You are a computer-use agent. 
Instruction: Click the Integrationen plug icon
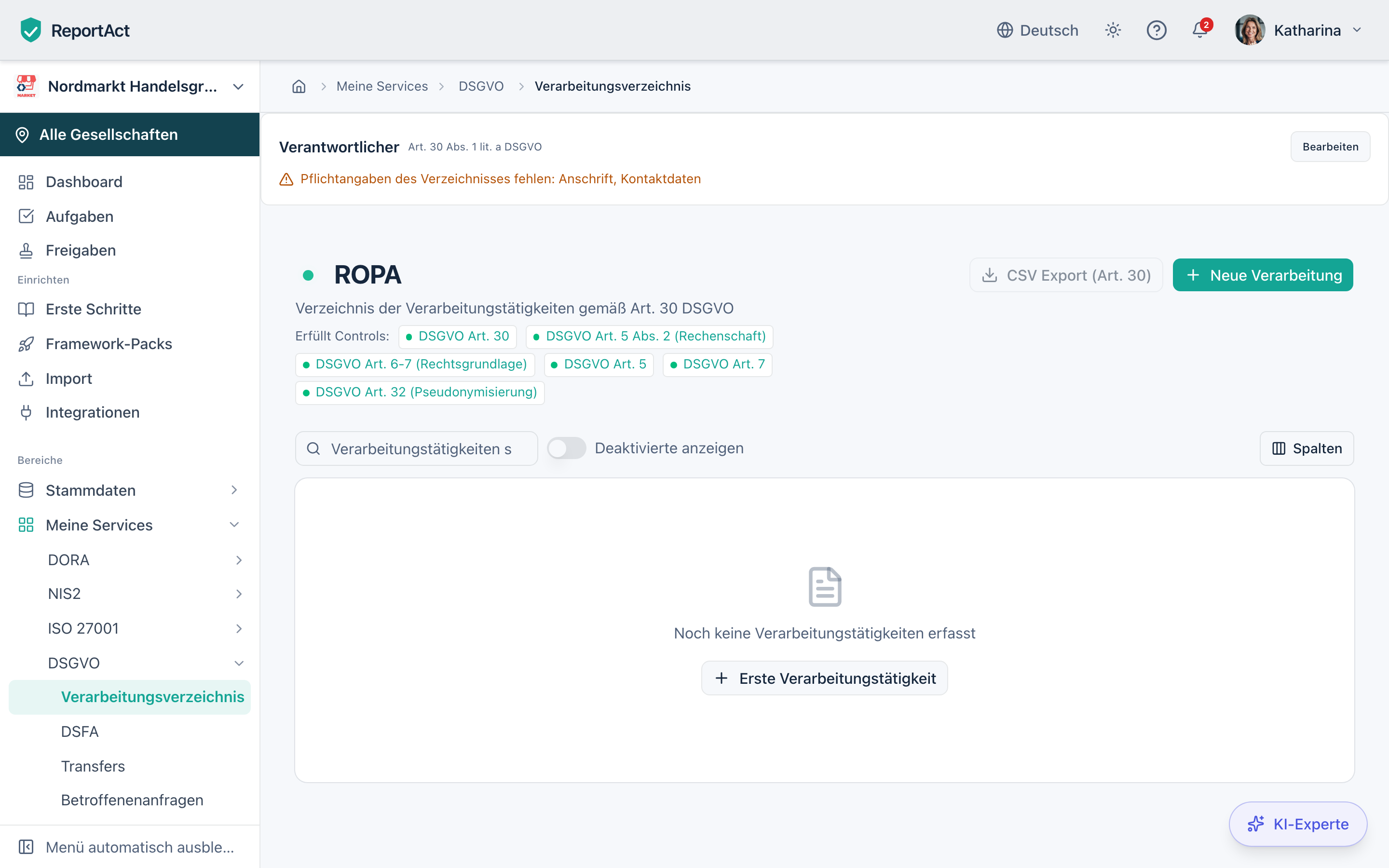(26, 413)
